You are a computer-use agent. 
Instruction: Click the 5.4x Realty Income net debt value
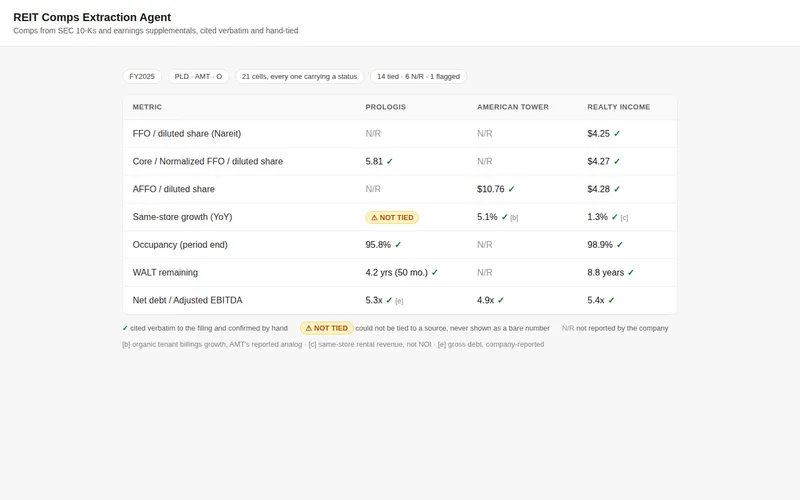coord(596,301)
